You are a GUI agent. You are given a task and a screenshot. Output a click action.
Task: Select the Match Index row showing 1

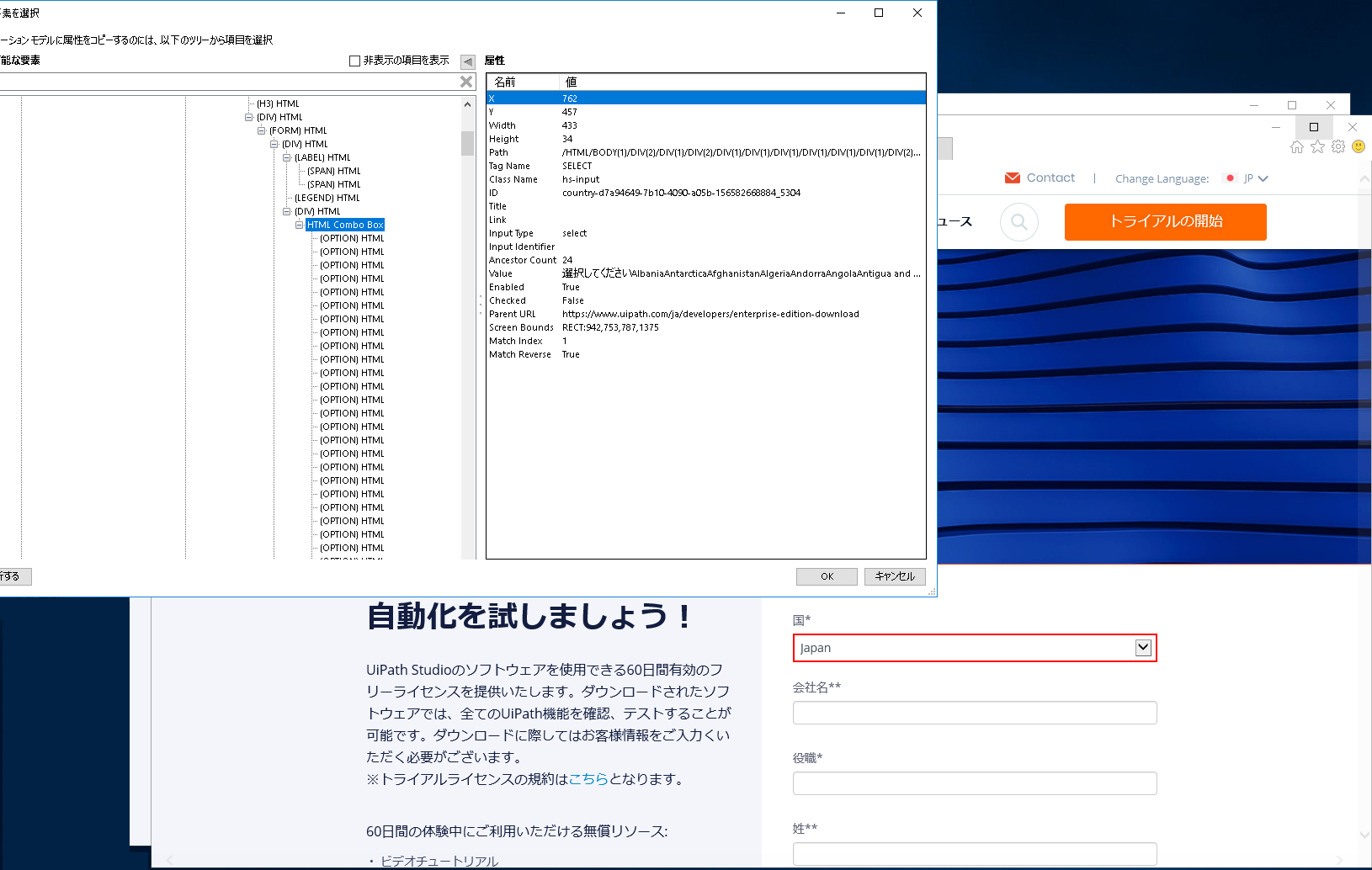click(706, 341)
